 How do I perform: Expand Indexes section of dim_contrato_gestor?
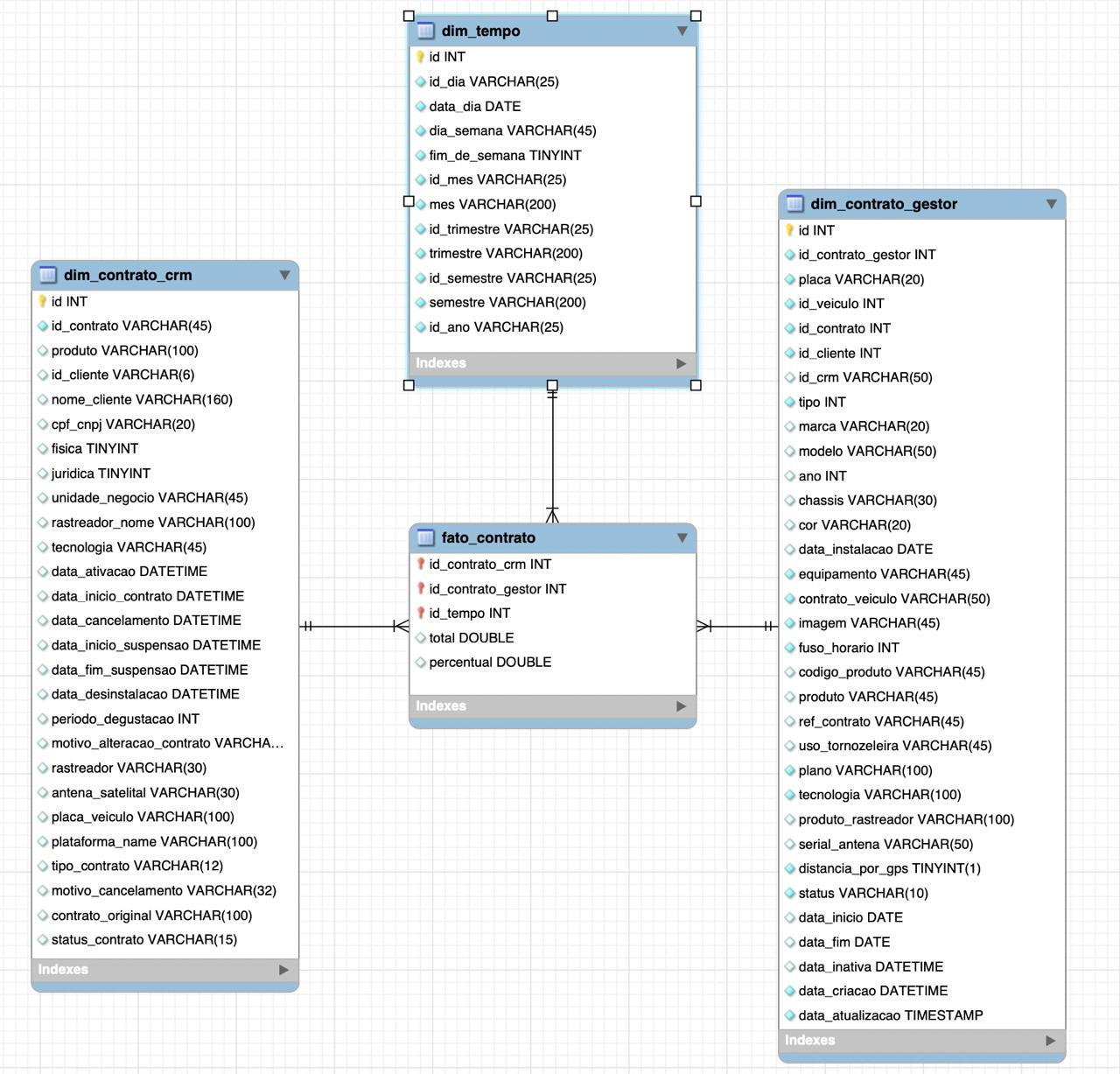pos(1050,1041)
